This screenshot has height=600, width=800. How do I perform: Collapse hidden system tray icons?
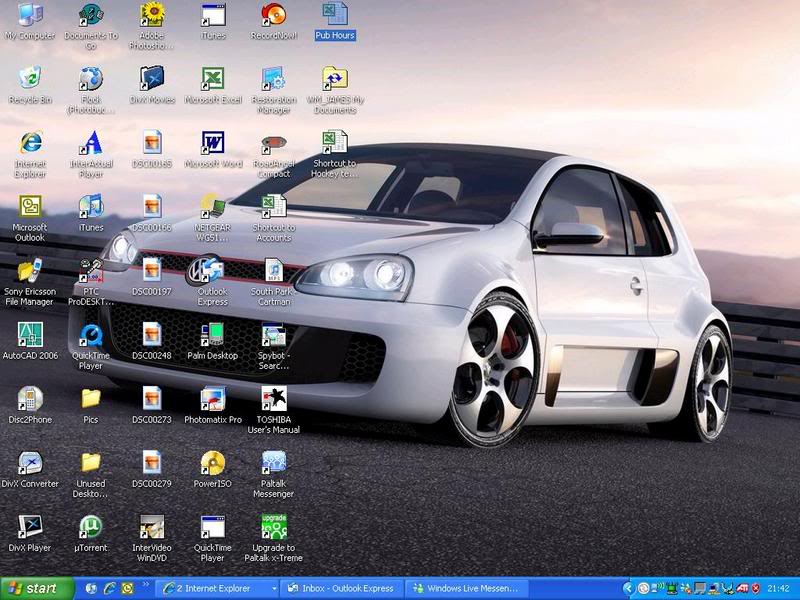(x=629, y=588)
